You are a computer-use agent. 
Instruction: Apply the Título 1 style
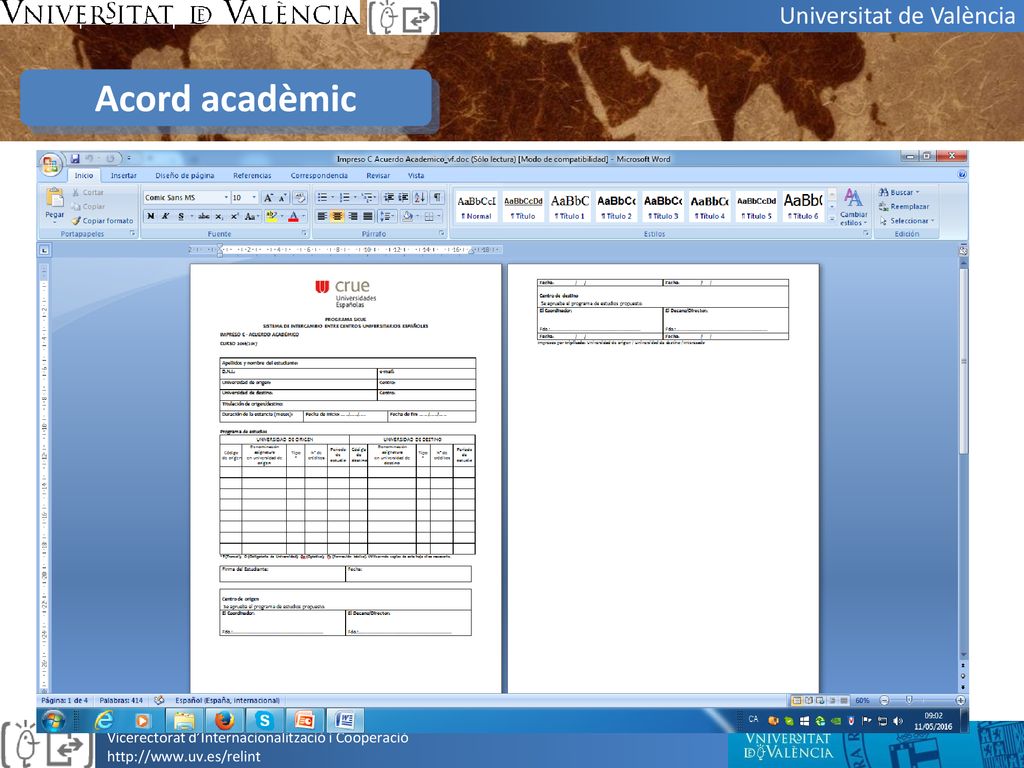click(x=569, y=206)
